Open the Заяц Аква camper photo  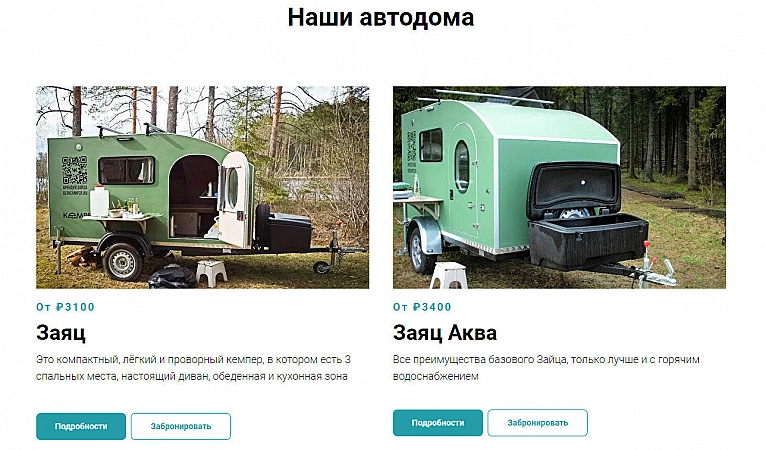click(559, 187)
